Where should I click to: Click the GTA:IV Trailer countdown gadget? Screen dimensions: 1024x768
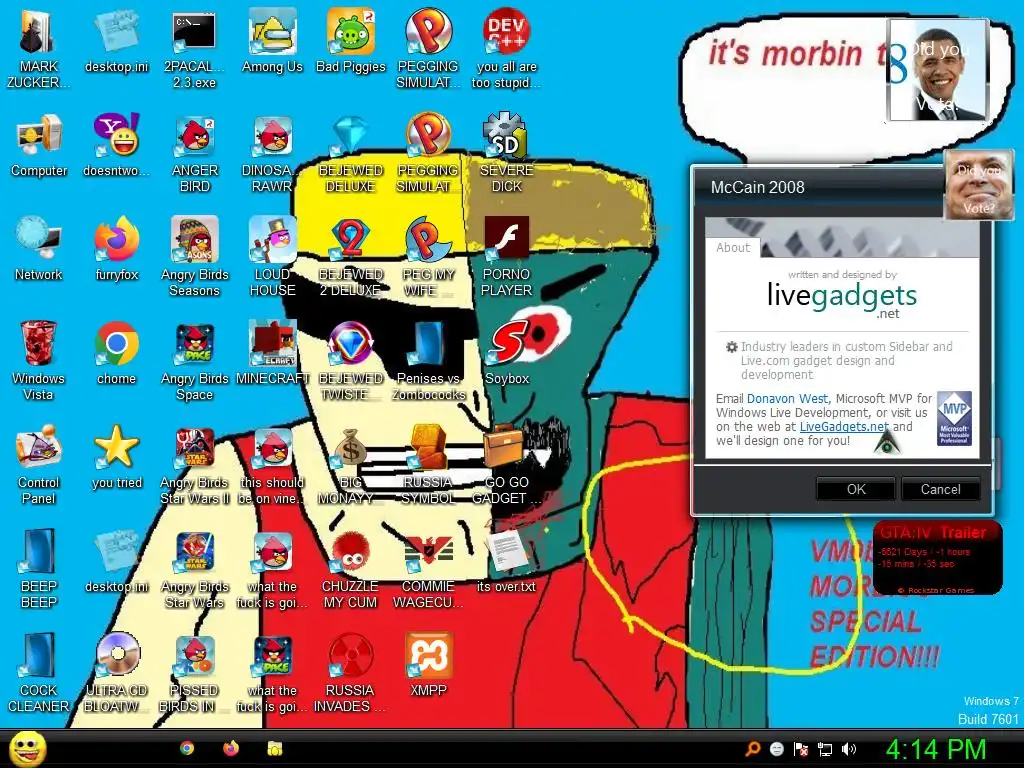point(937,558)
